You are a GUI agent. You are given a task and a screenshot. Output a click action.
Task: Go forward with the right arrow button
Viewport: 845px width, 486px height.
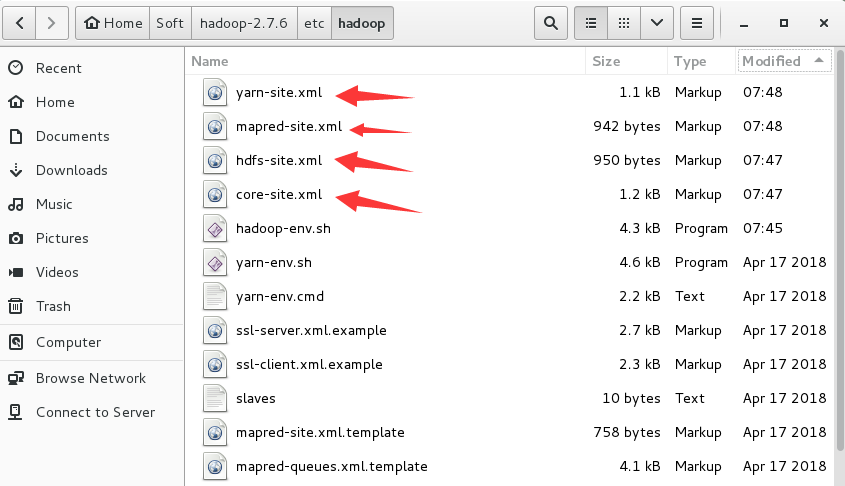pyautogui.click(x=52, y=23)
